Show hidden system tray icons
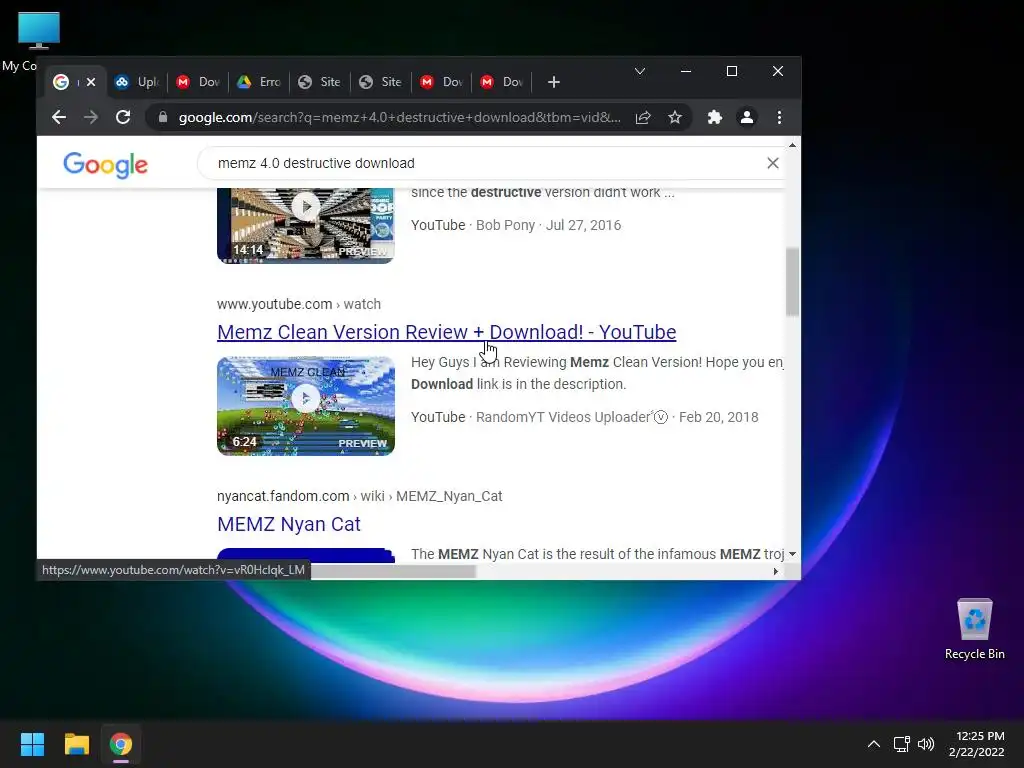 [874, 744]
